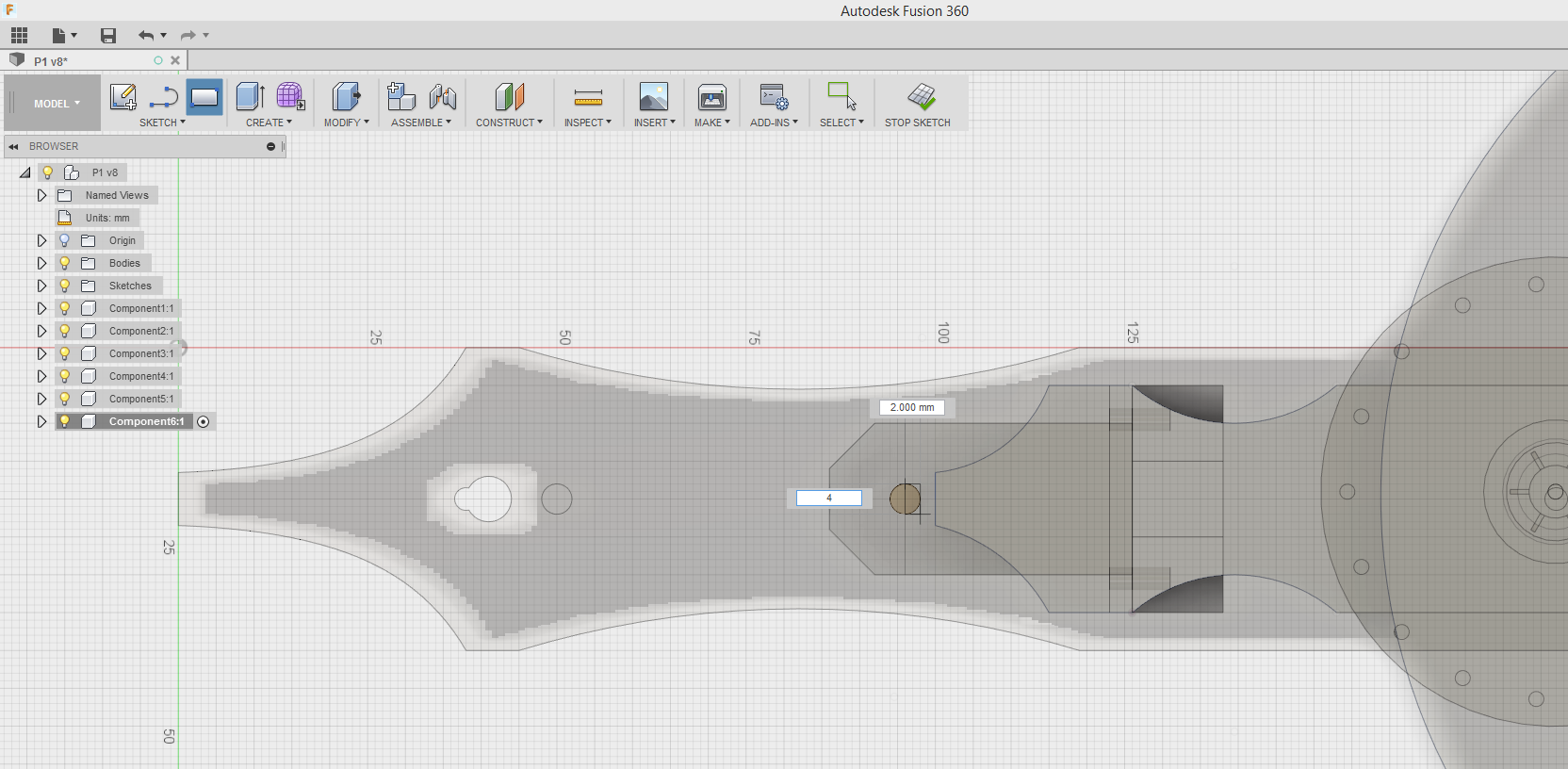
Task: Select the Create Form tool
Action: (x=290, y=96)
